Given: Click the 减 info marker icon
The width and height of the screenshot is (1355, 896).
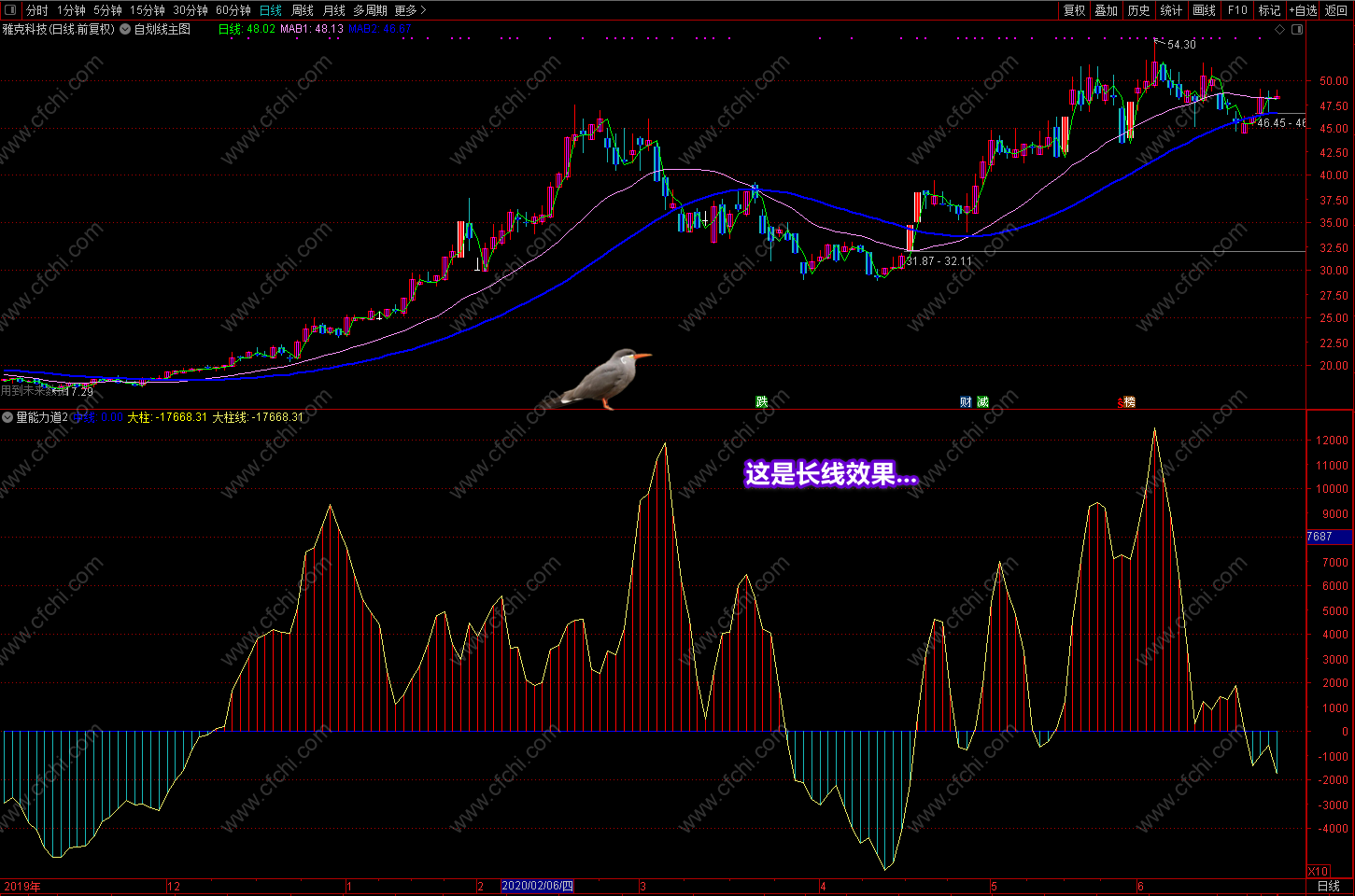Looking at the screenshot, I should [982, 402].
